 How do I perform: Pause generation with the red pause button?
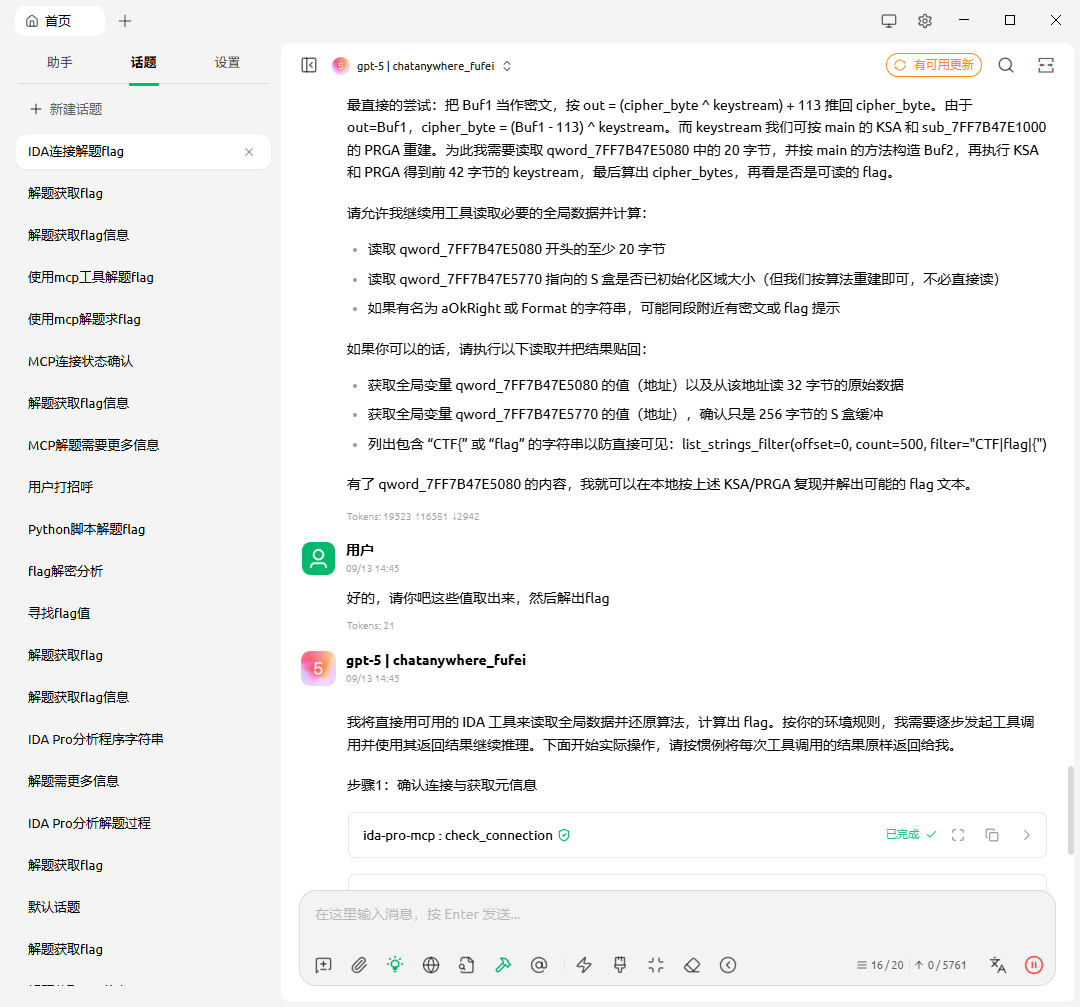click(x=1034, y=965)
